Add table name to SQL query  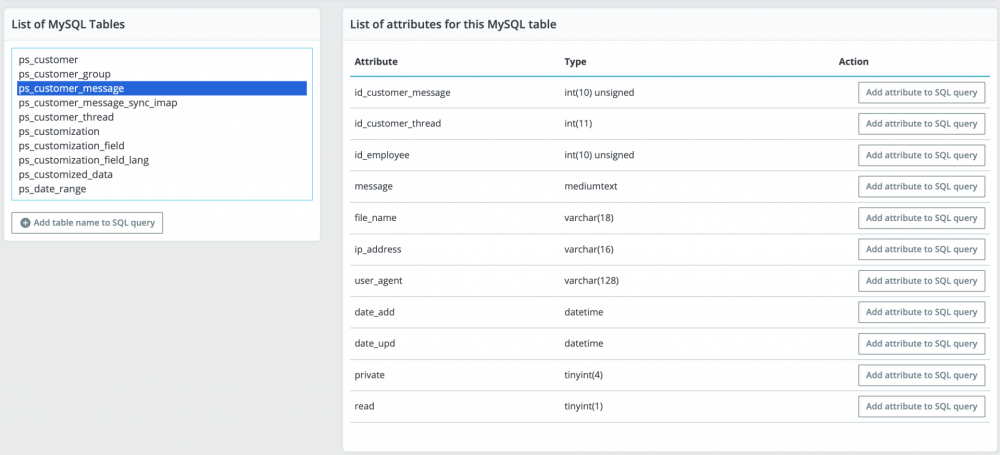click(x=87, y=222)
